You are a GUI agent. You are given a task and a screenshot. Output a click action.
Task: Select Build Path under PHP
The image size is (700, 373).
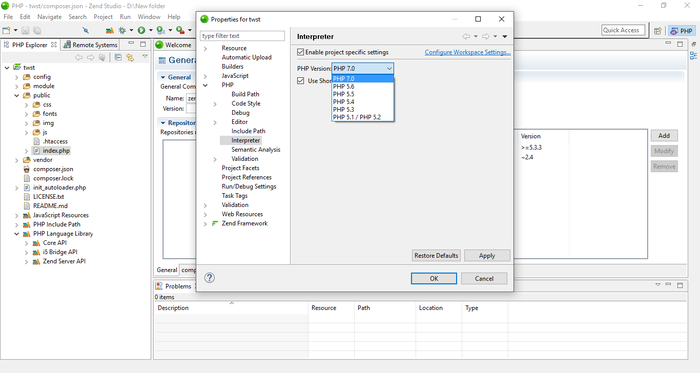click(245, 94)
